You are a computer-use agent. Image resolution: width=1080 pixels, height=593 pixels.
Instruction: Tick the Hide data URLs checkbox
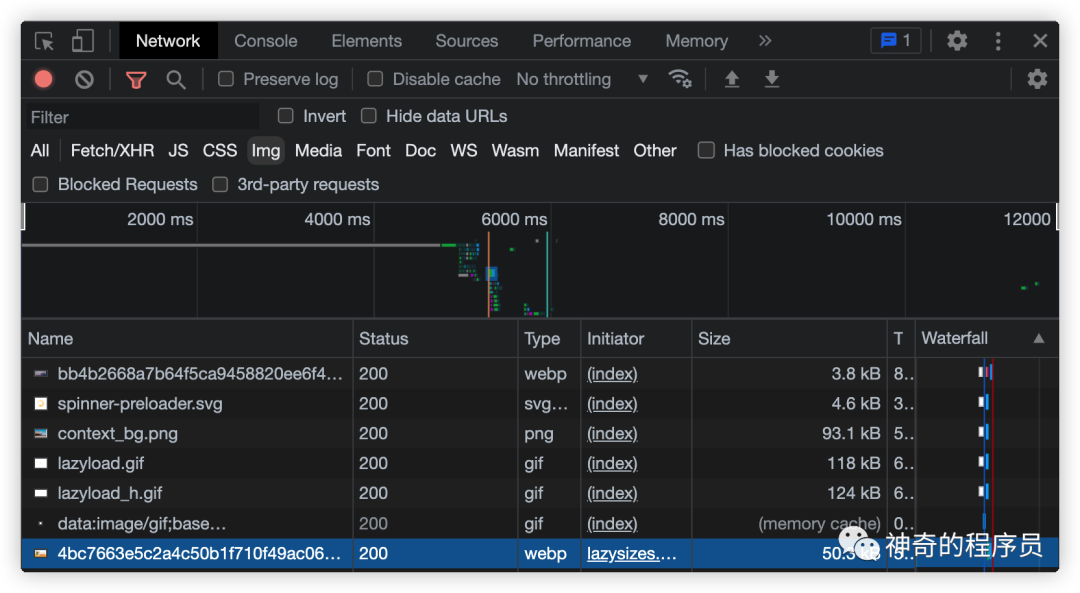(368, 116)
